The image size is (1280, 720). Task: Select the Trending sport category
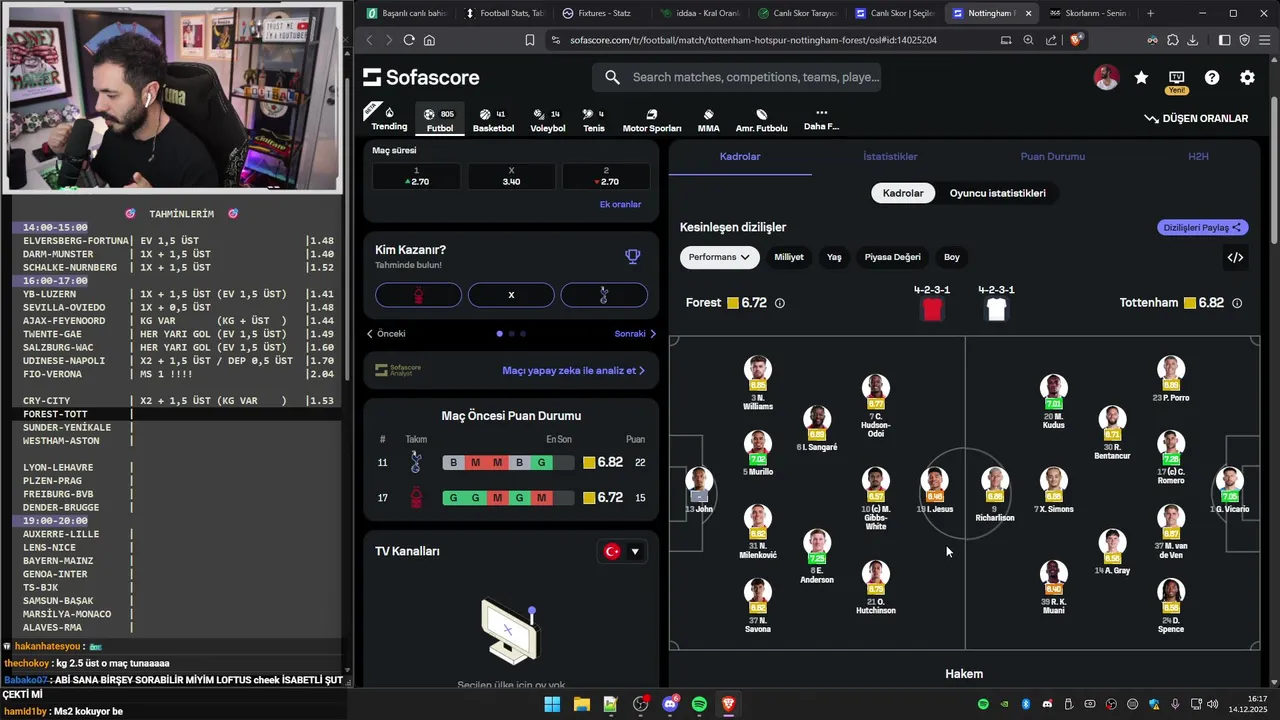click(x=389, y=119)
